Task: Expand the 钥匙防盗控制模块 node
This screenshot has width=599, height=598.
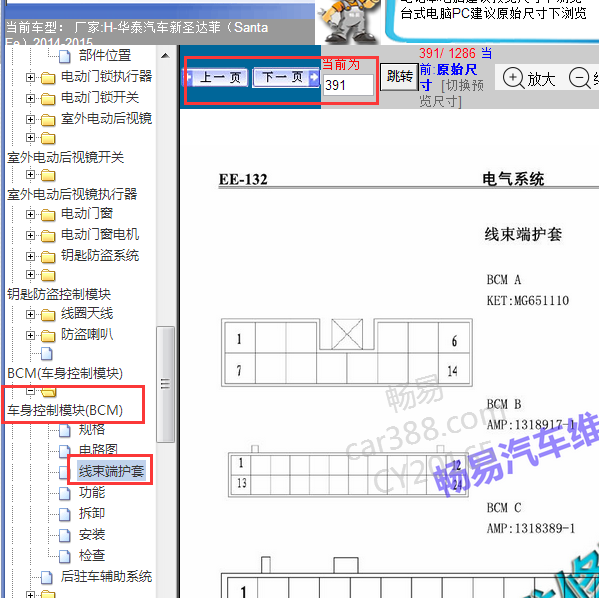Action: [30, 274]
